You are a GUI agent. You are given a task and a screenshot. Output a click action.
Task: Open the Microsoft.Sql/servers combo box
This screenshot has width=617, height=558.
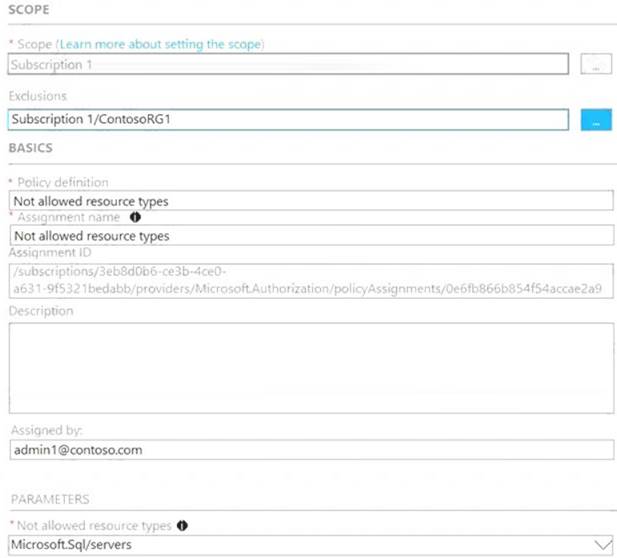click(x=310, y=545)
